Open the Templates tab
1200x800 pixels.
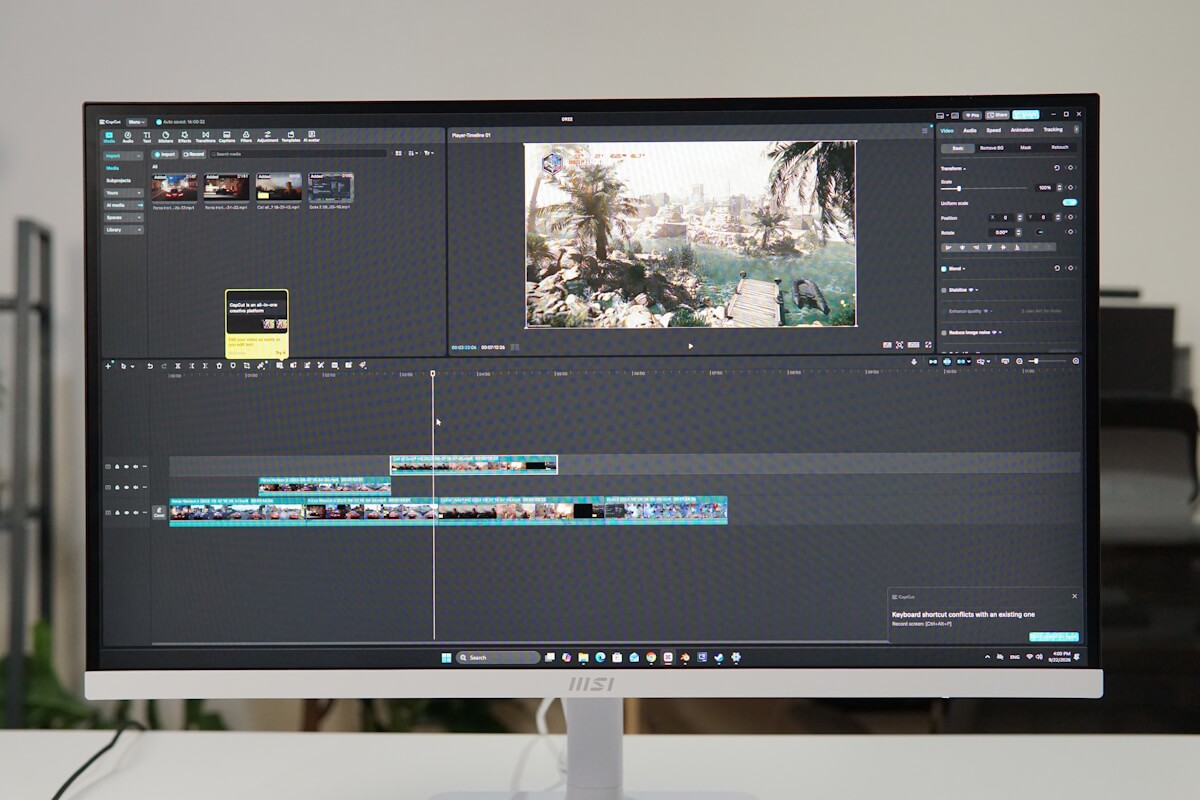point(291,135)
